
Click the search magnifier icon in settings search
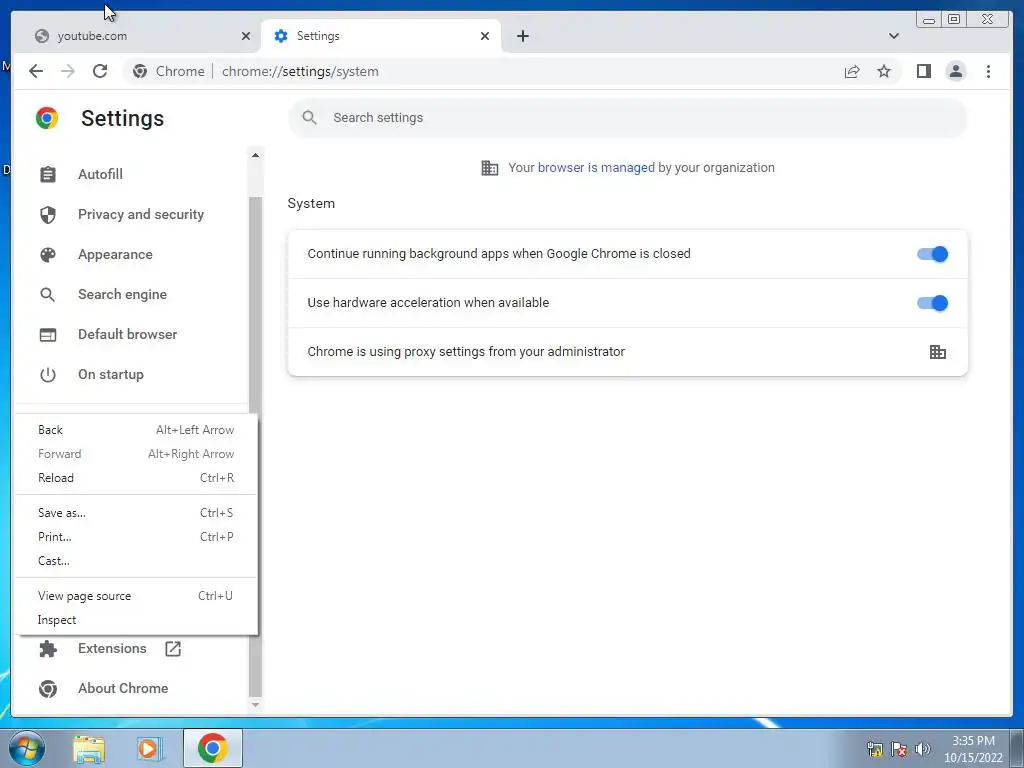[x=310, y=118]
